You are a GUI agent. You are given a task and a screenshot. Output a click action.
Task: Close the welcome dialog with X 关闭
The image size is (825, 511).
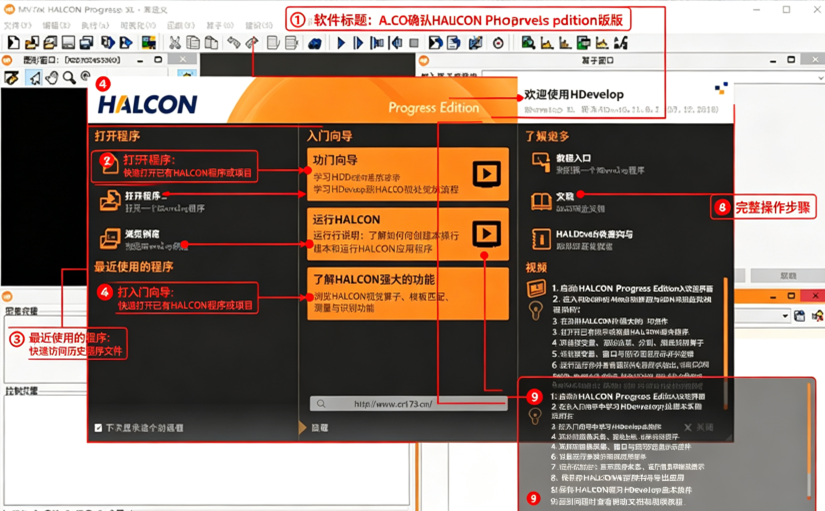699,427
